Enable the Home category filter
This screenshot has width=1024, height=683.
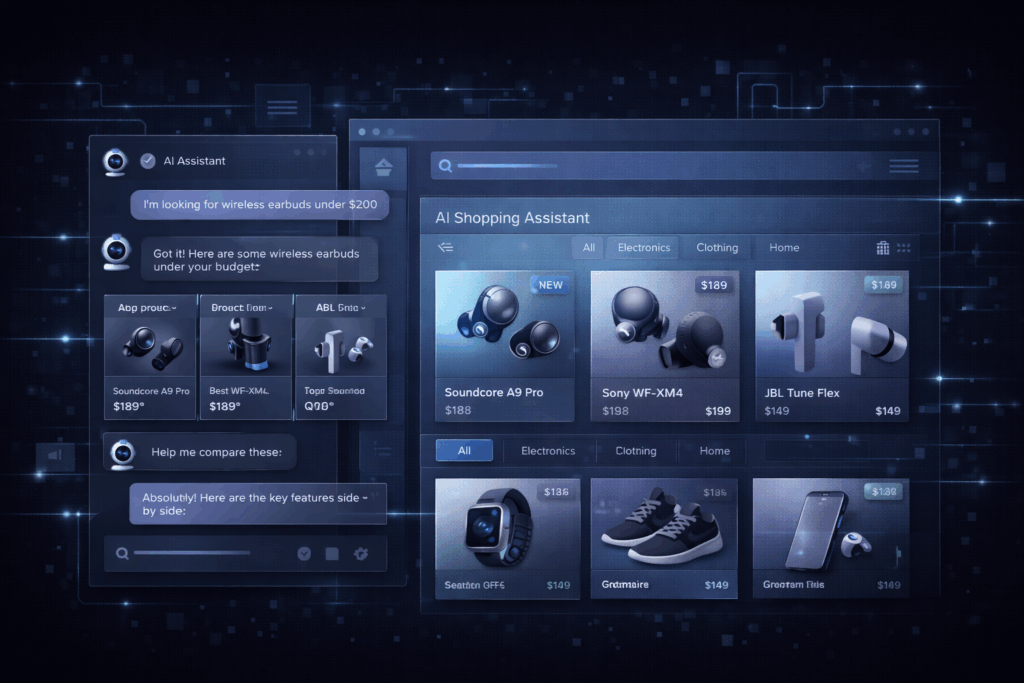pyautogui.click(x=784, y=247)
